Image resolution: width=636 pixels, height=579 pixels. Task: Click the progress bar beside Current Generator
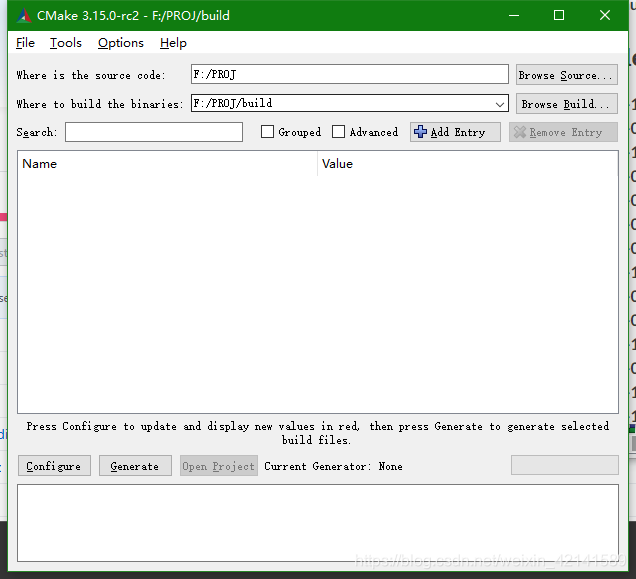(x=565, y=465)
